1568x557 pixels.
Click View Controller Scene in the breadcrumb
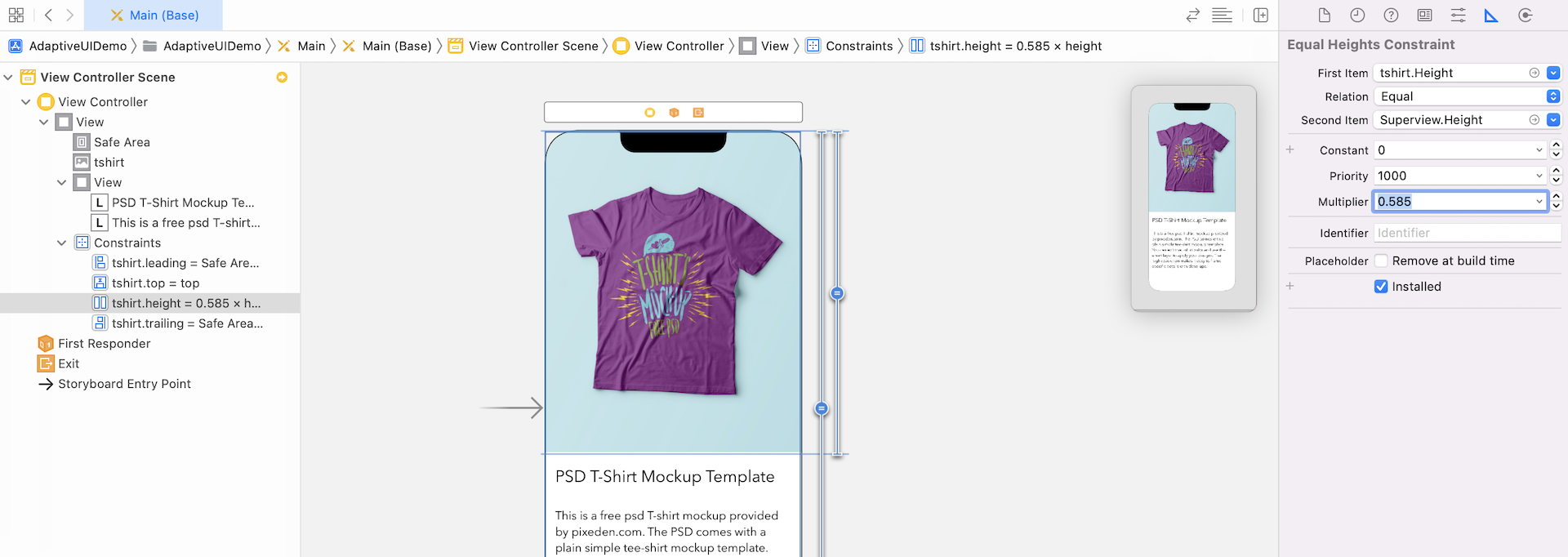(533, 46)
